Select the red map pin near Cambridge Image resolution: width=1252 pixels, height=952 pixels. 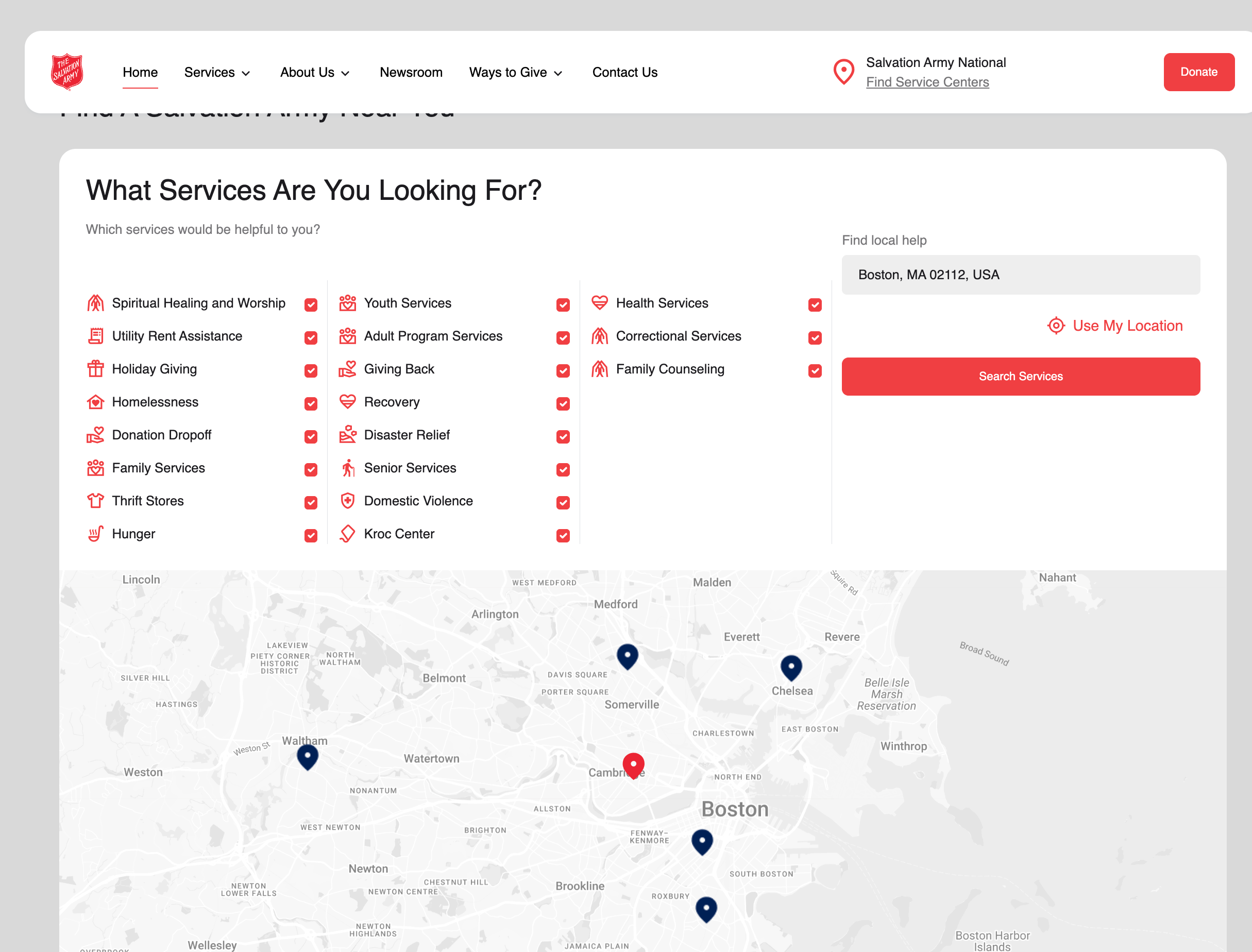tap(633, 764)
